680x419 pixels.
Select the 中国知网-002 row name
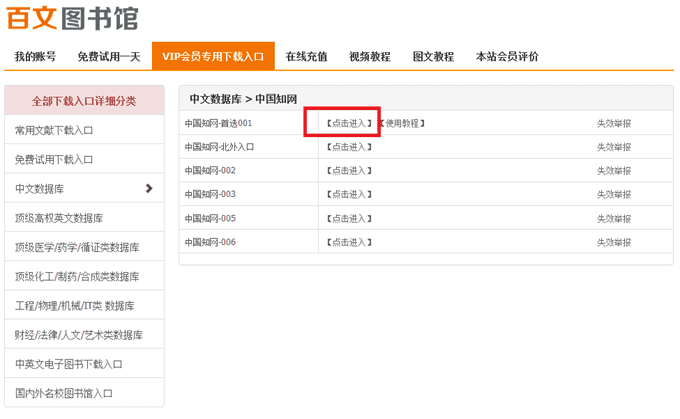point(210,170)
